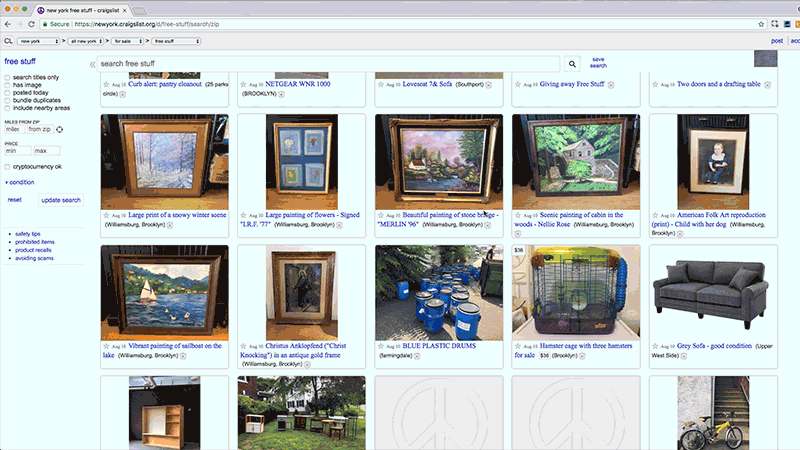This screenshot has width=800, height=450.
Task: Favorite the BLUE PLASTIC DRUMS listing star
Action: [379, 346]
